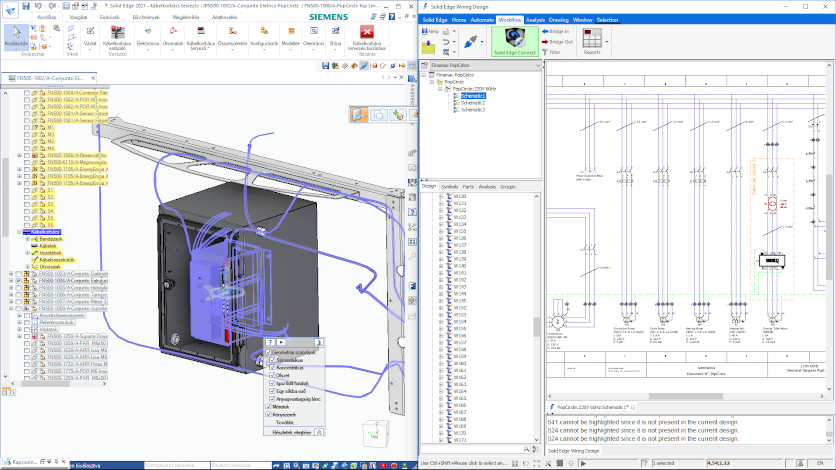The width and height of the screenshot is (836, 470).
Task: Click the Bridge Out arrow icon
Action: pos(545,42)
